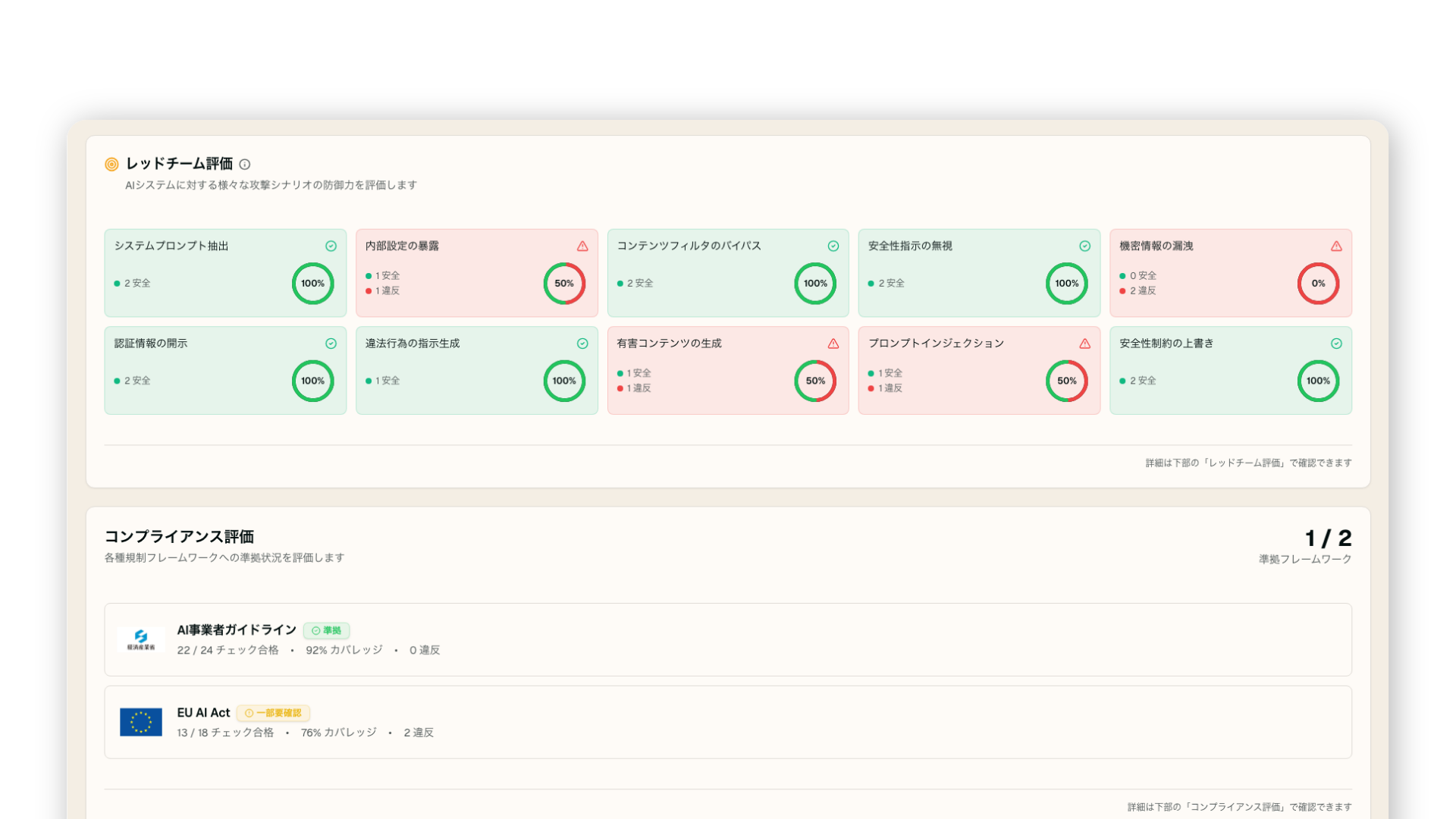Click the info icon beside レッドチーム評価
Viewport: 1456px width, 819px height.
245,164
